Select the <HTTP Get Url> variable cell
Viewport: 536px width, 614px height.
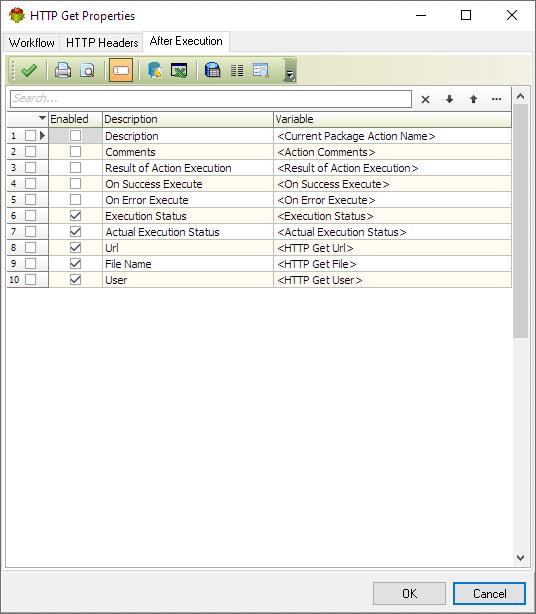click(392, 248)
